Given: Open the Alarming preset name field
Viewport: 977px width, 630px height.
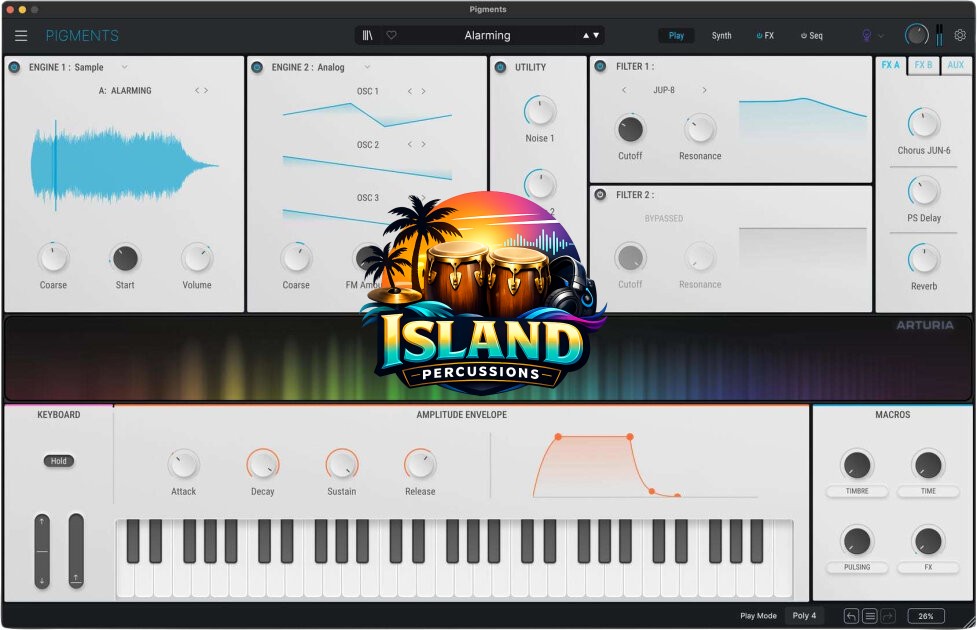Looking at the screenshot, I should (487, 36).
